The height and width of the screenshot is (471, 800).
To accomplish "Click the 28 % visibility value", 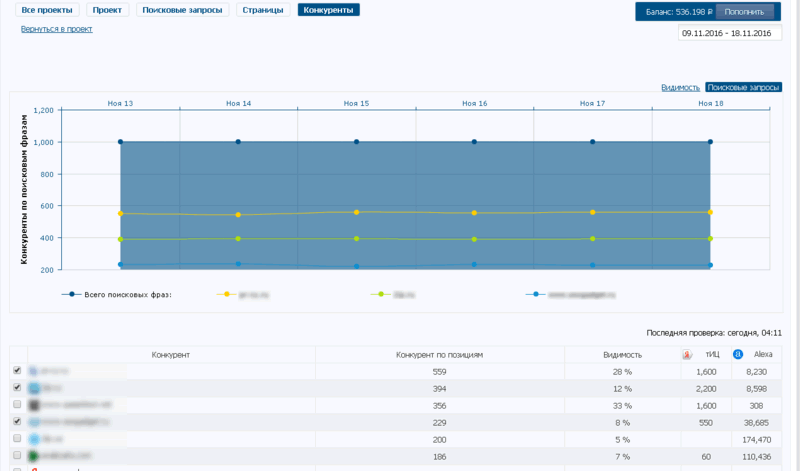I will [x=622, y=372].
